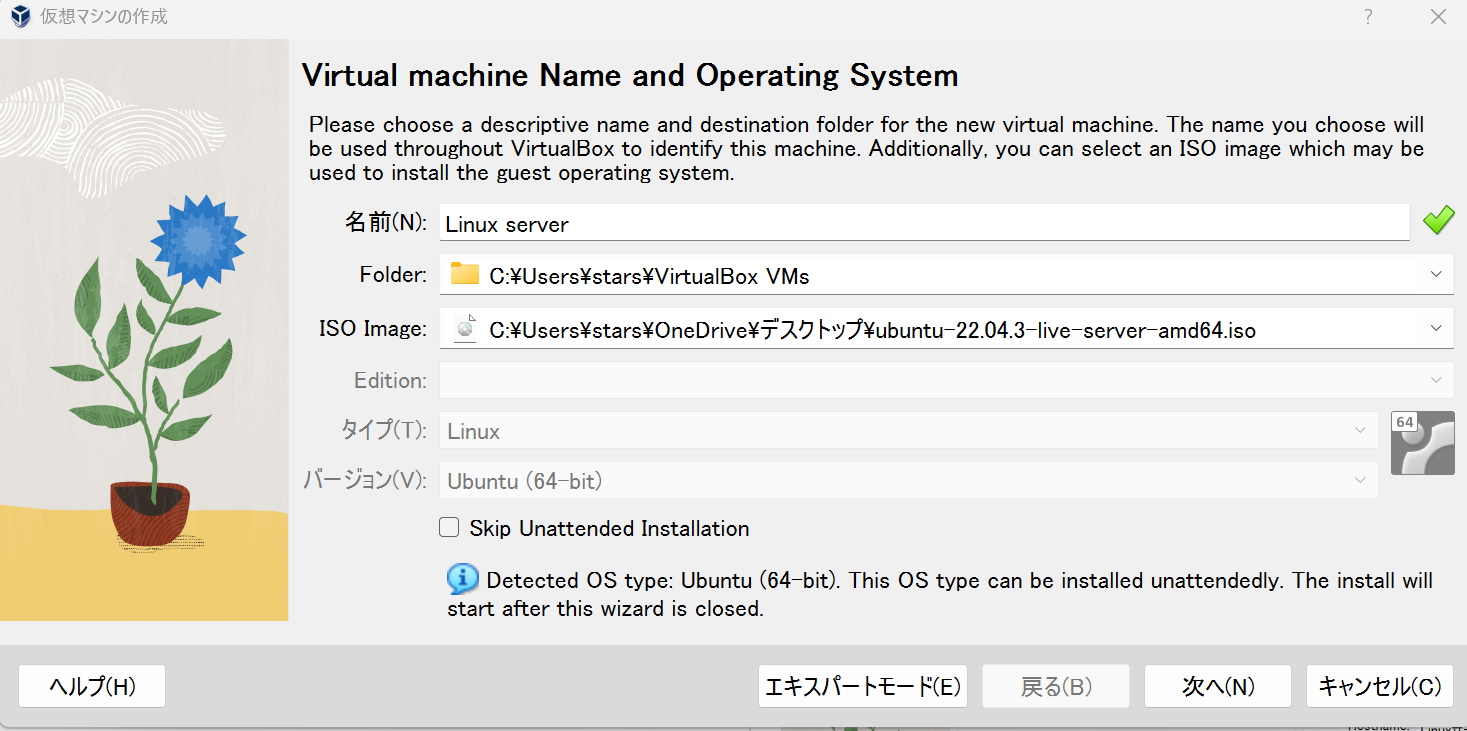Click the disc icon in the ISO Image field

(464, 328)
